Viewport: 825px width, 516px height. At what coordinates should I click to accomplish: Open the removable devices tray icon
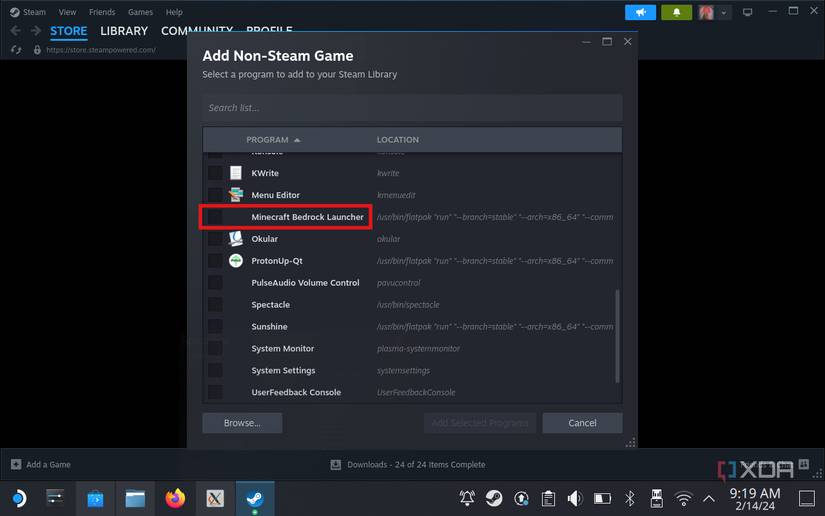point(657,498)
